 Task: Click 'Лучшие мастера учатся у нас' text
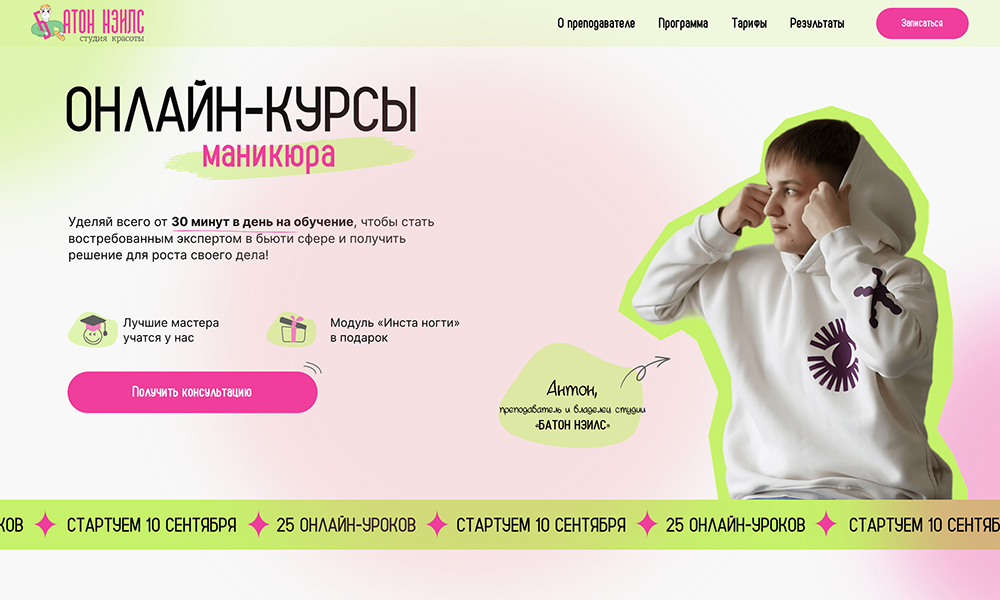coord(171,330)
